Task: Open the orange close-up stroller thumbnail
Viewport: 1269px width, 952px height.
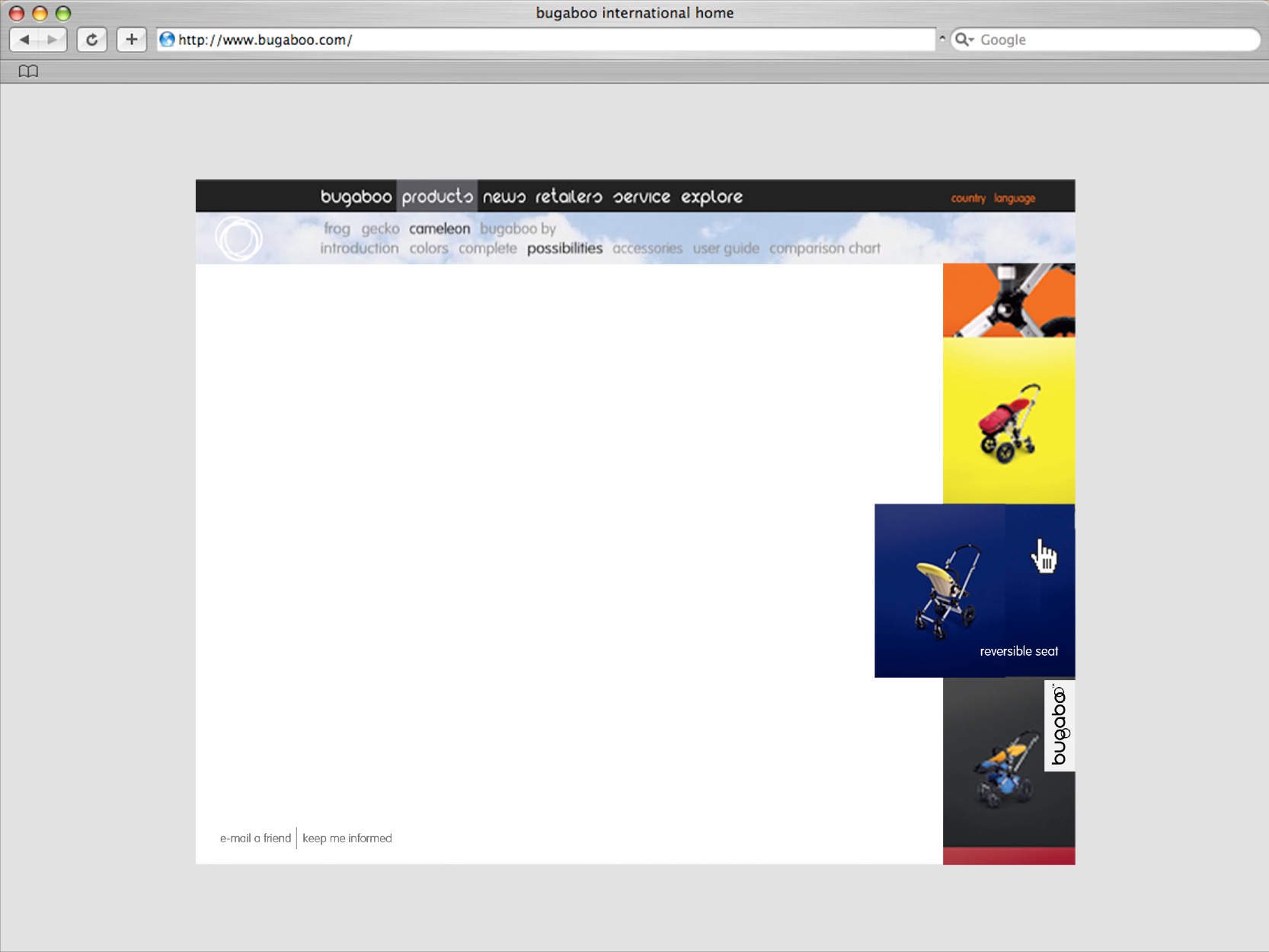Action: pyautogui.click(x=1009, y=300)
